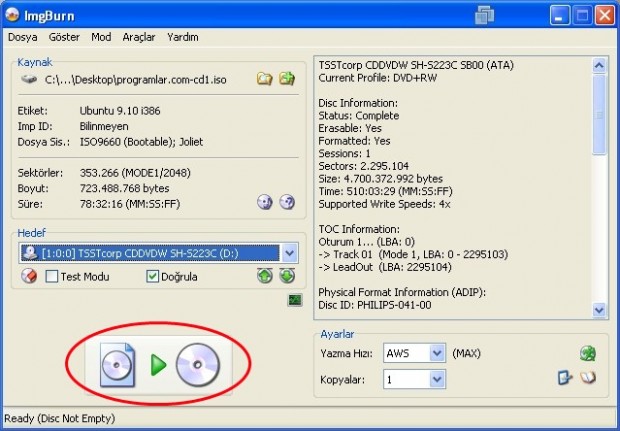
Task: Click scroll up arrow in disc info
Action: coord(599,65)
